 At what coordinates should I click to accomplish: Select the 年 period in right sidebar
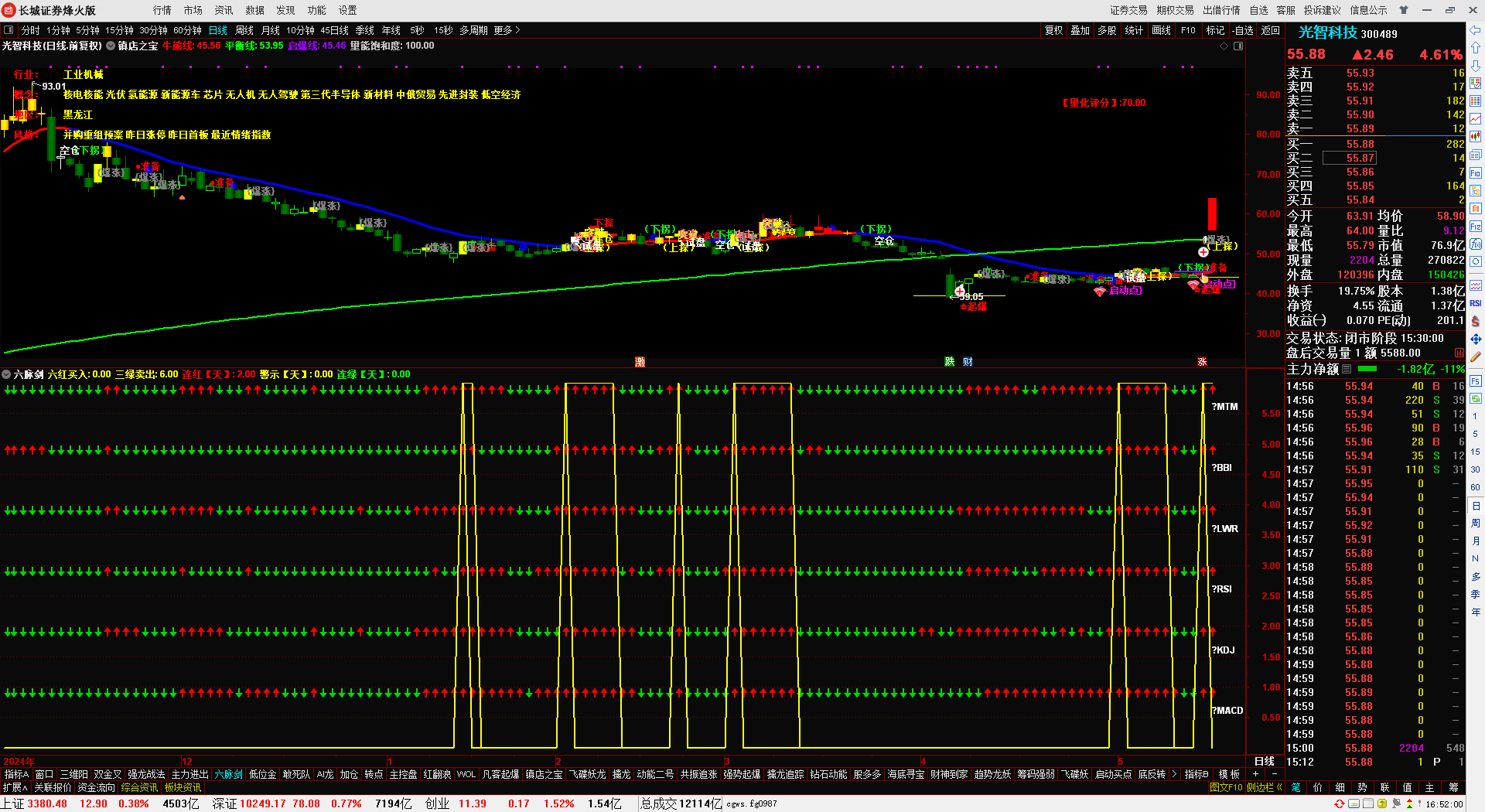(x=1476, y=612)
